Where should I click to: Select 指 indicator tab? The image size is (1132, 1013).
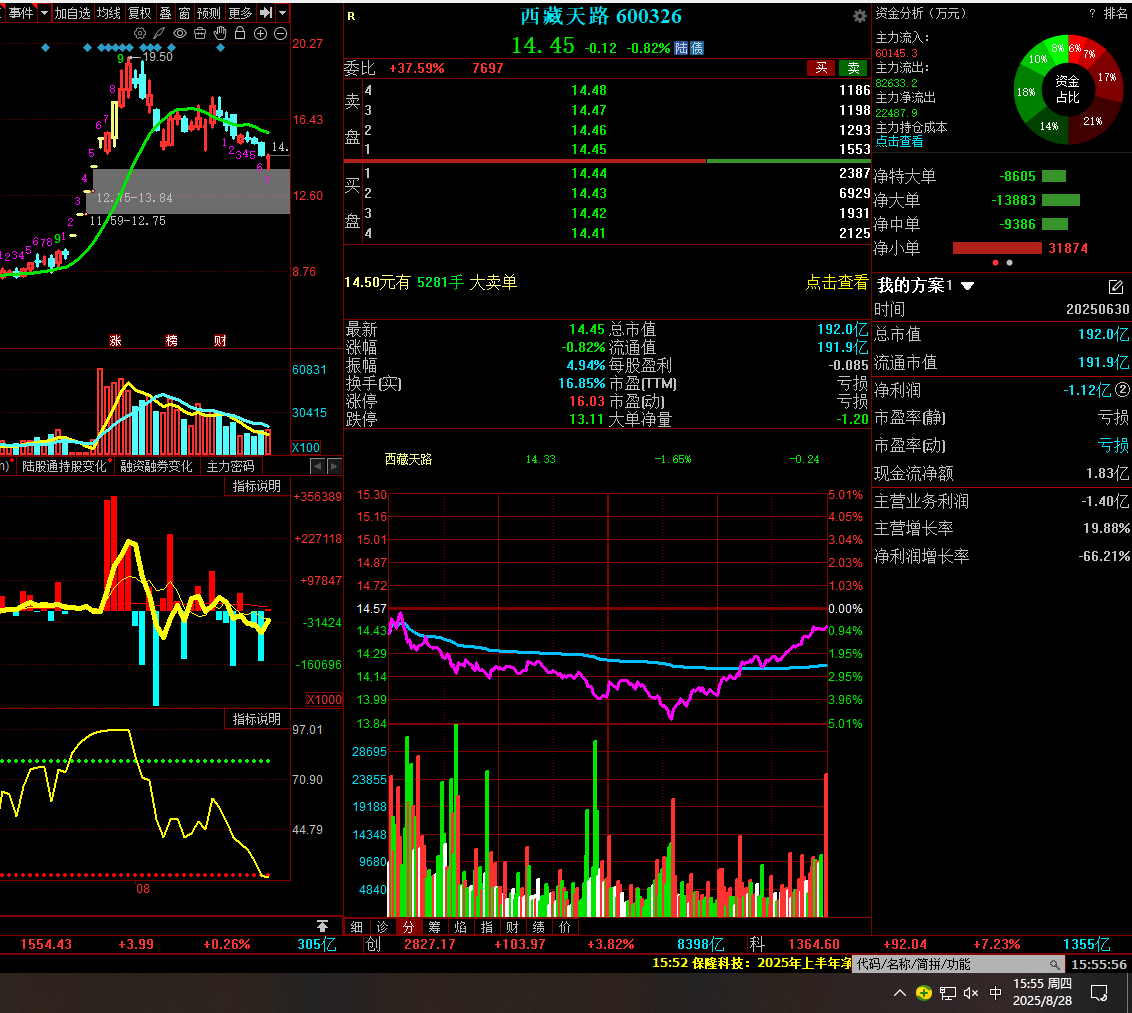(487, 927)
